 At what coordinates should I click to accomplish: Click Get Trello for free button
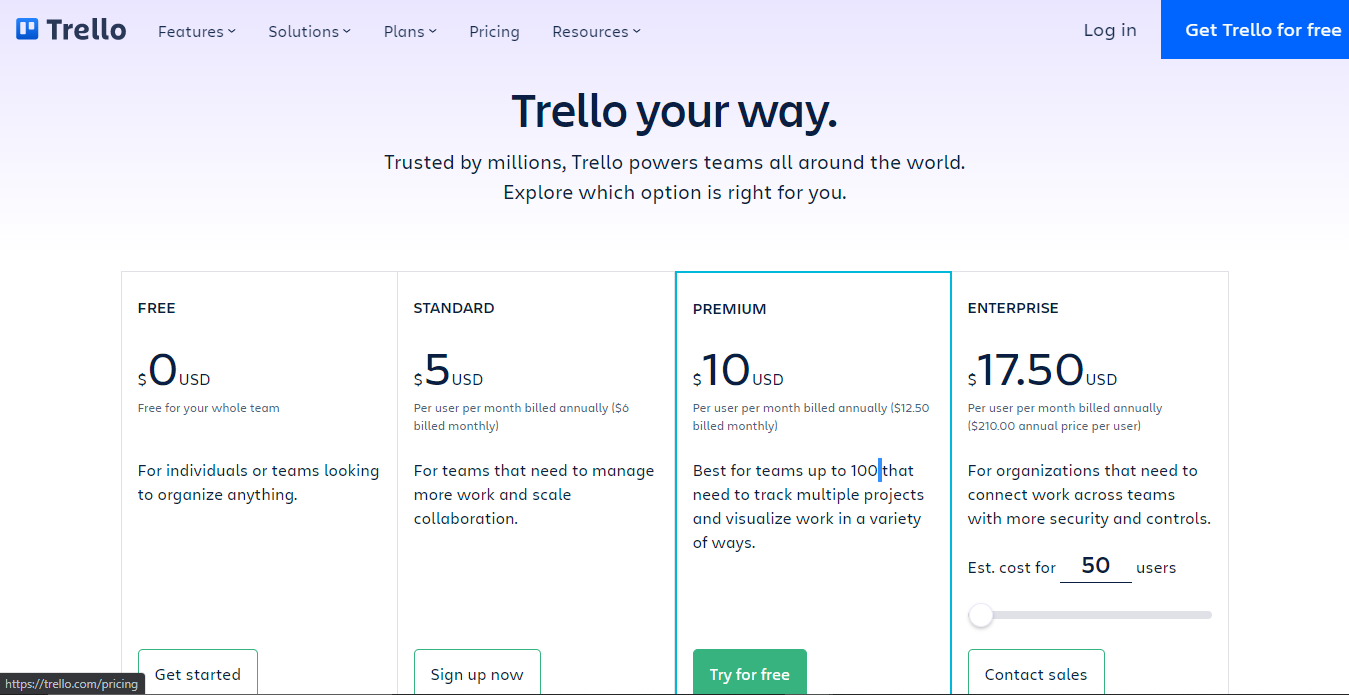pyautogui.click(x=1255, y=30)
